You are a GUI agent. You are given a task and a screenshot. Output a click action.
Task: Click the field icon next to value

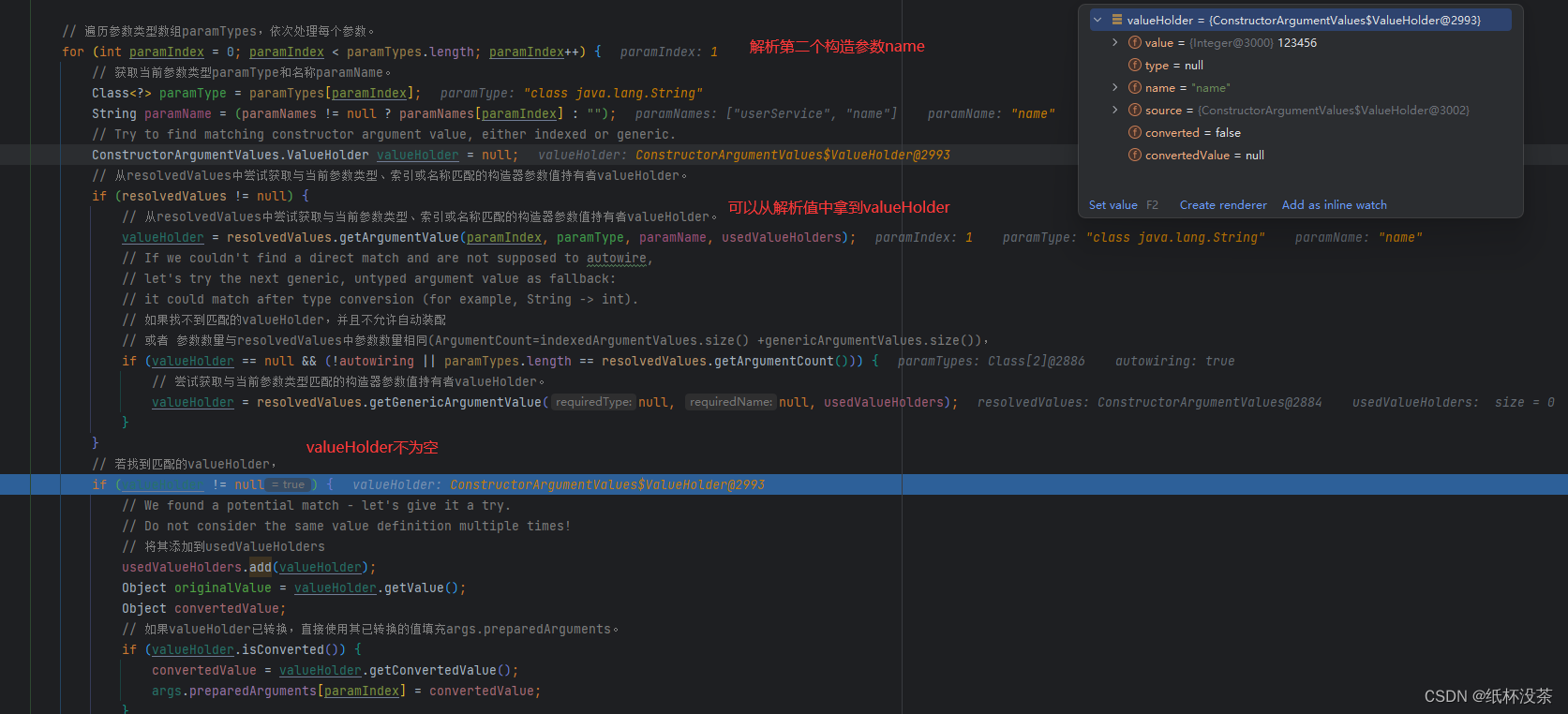click(x=1135, y=42)
